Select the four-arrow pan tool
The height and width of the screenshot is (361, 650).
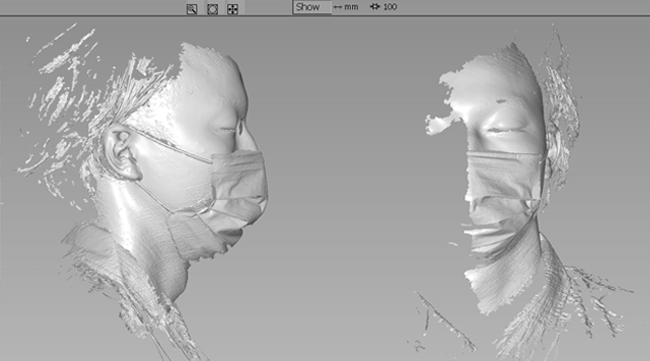[x=233, y=9]
